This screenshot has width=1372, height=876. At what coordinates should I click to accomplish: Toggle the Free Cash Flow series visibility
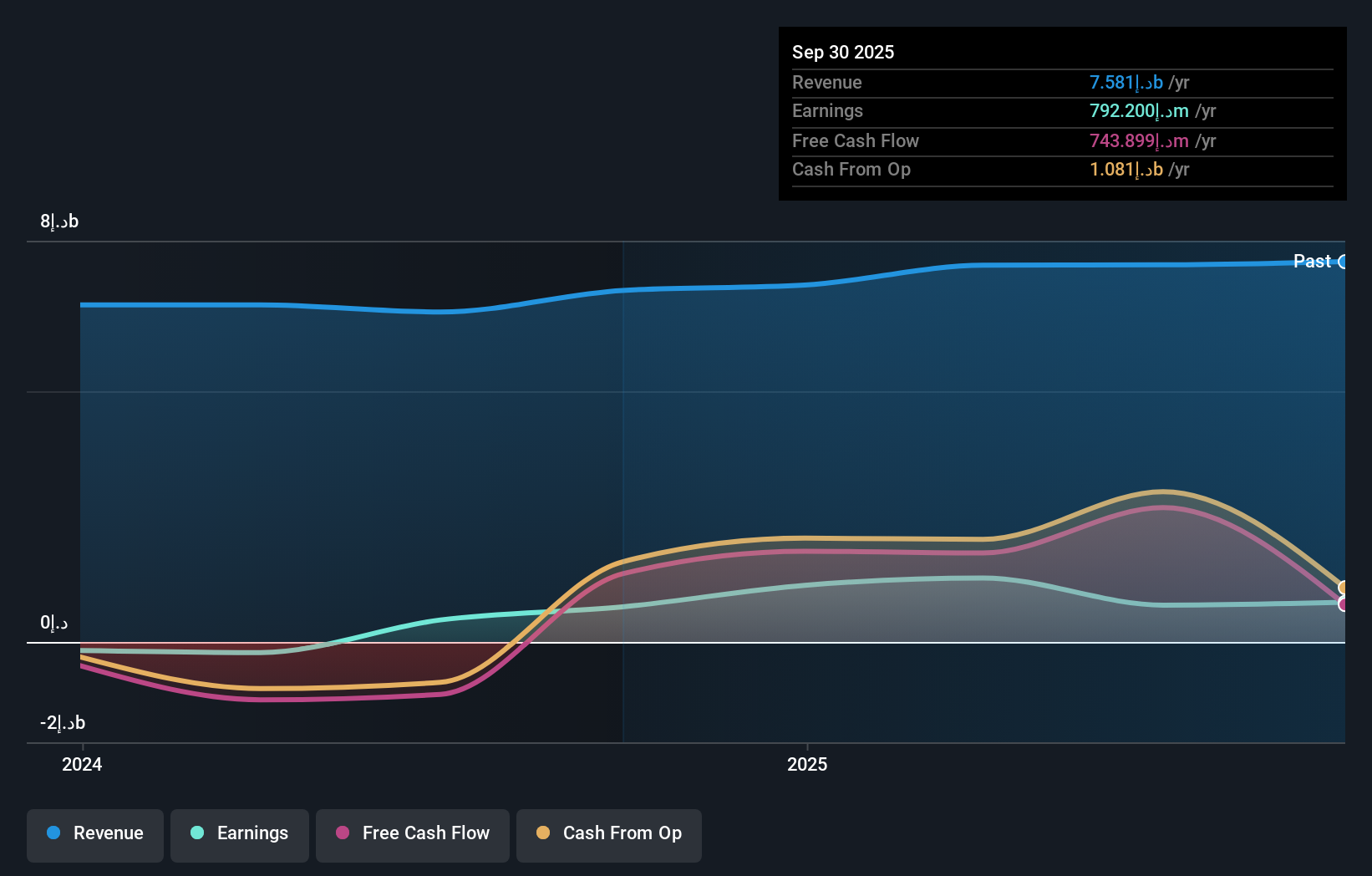412,834
